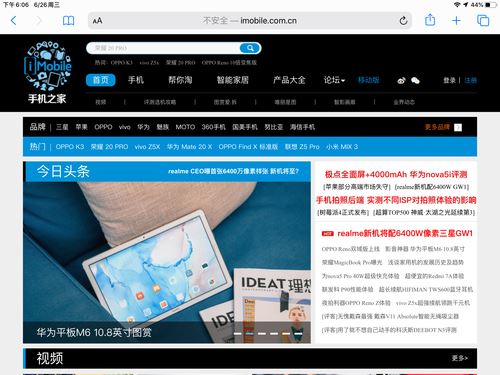The width and height of the screenshot is (500, 375).
Task: Open the 更多品牌 more brands link
Action: (x=437, y=127)
